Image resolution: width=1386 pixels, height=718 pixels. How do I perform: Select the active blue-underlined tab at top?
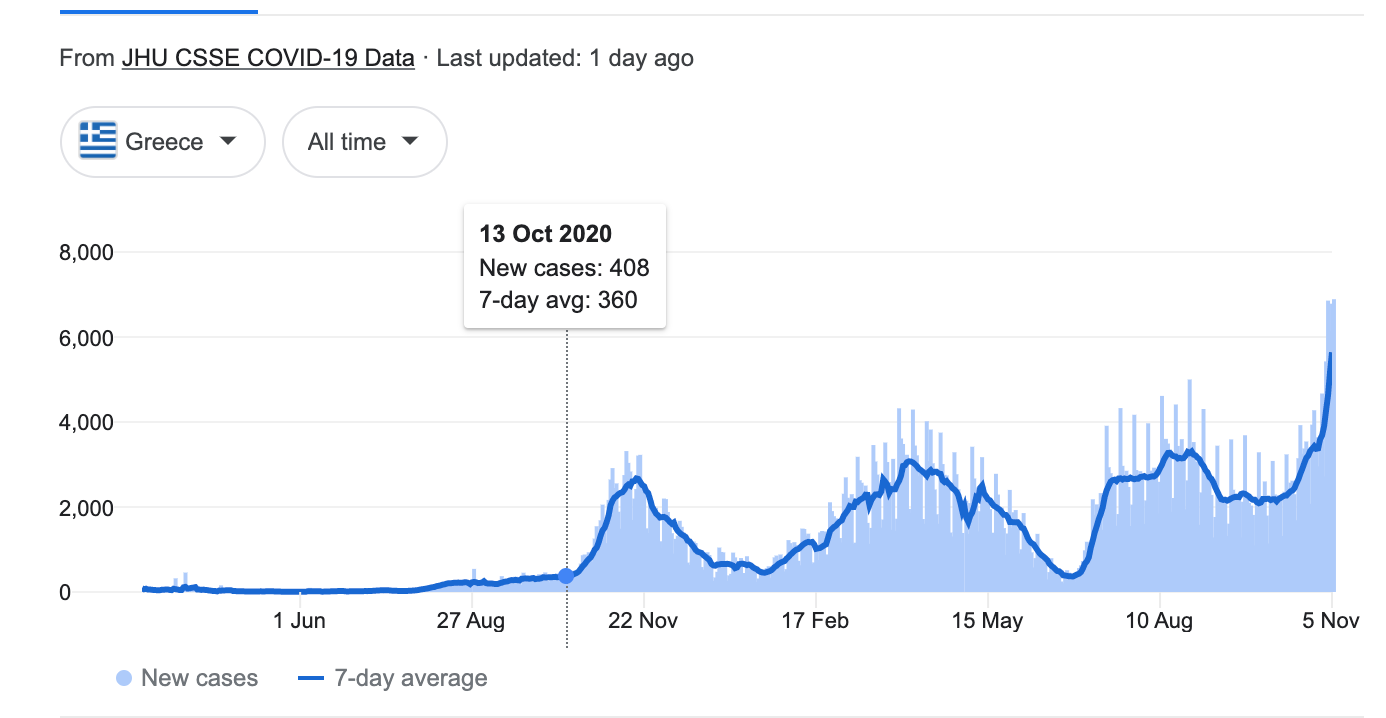159,11
